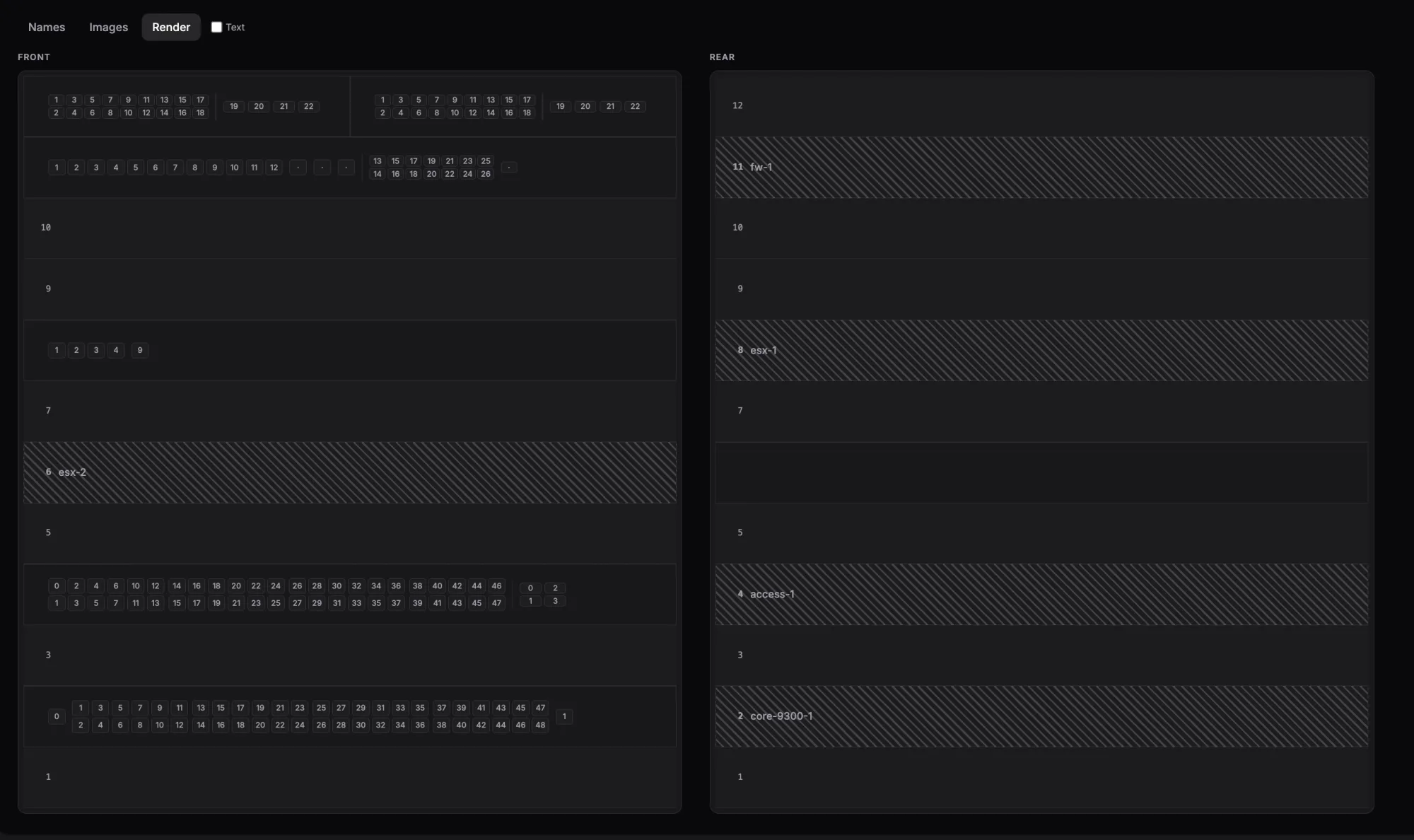The width and height of the screenshot is (1414, 840).
Task: Select the access-1 device in rear rack
Action: 1041,594
